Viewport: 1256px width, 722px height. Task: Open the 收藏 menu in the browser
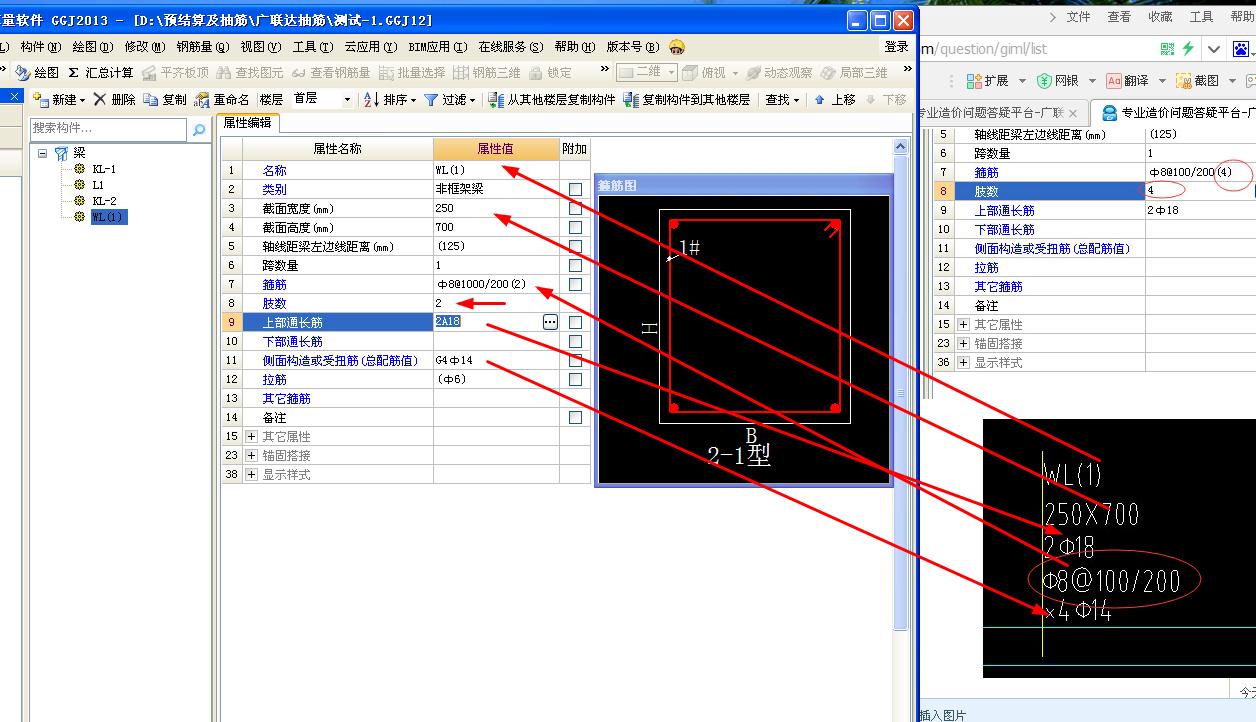coord(1160,16)
